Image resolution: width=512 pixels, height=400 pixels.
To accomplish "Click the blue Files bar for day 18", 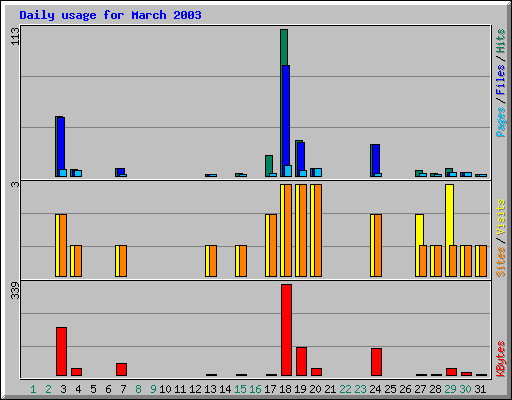I will (286, 115).
